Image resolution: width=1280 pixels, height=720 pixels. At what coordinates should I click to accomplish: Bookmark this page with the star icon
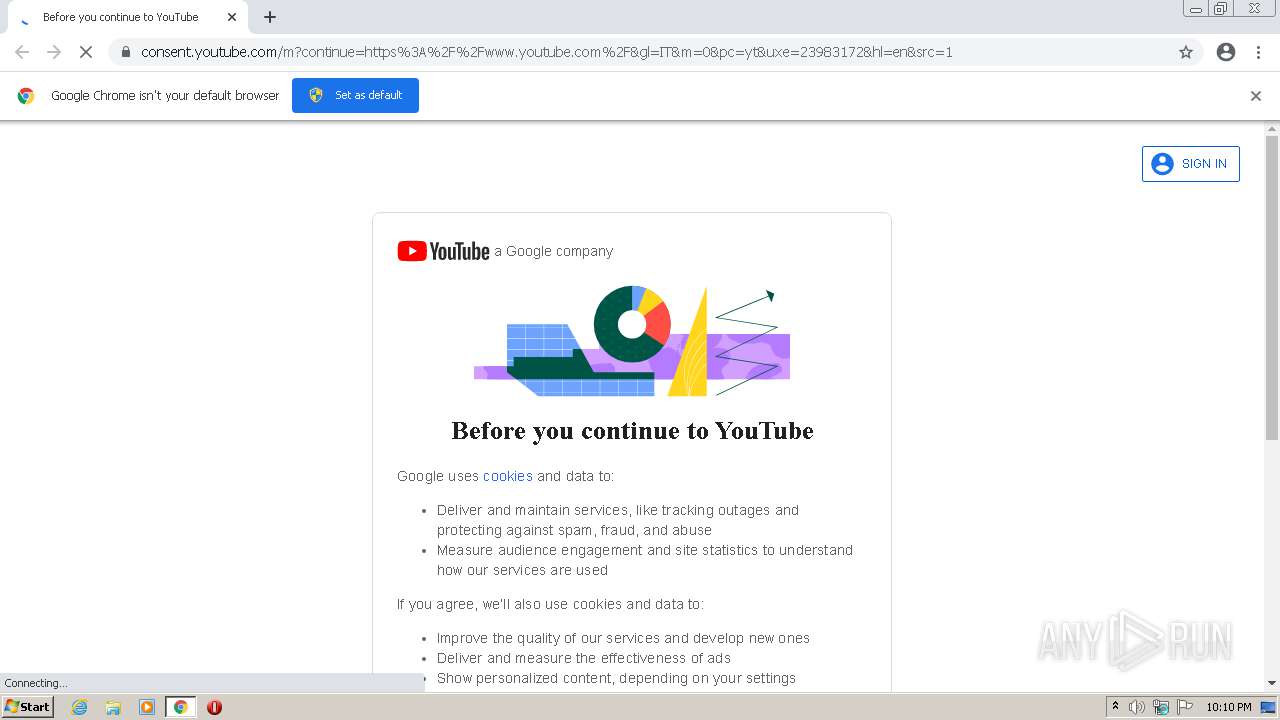point(1186,52)
